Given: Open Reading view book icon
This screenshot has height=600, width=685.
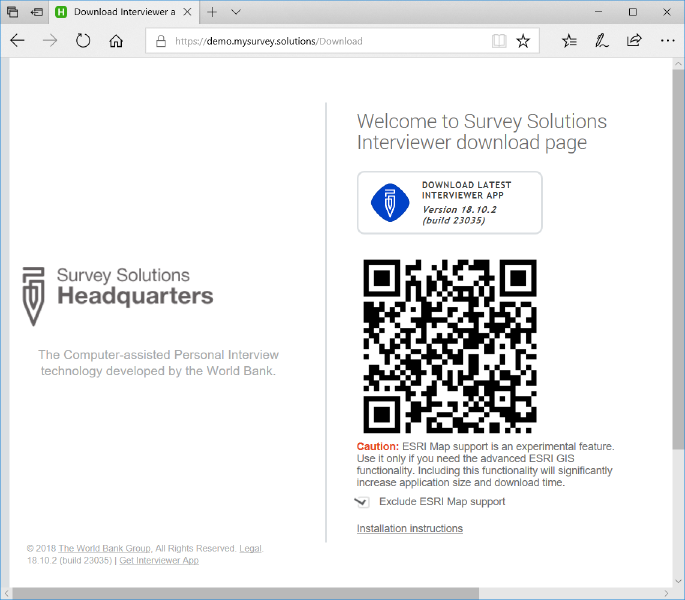Looking at the screenshot, I should click(x=498, y=41).
